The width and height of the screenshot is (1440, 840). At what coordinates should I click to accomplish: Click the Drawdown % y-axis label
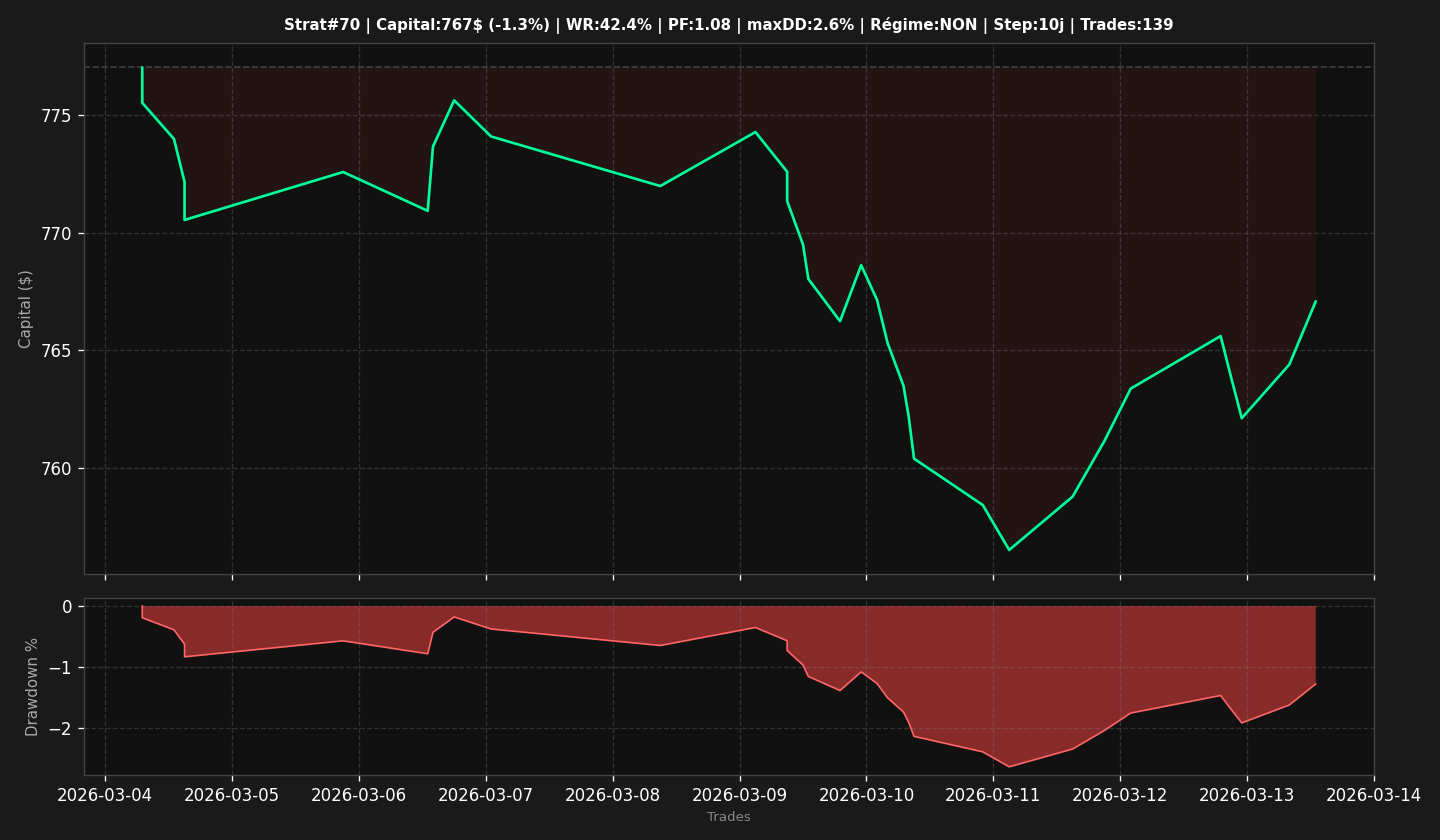coord(32,687)
